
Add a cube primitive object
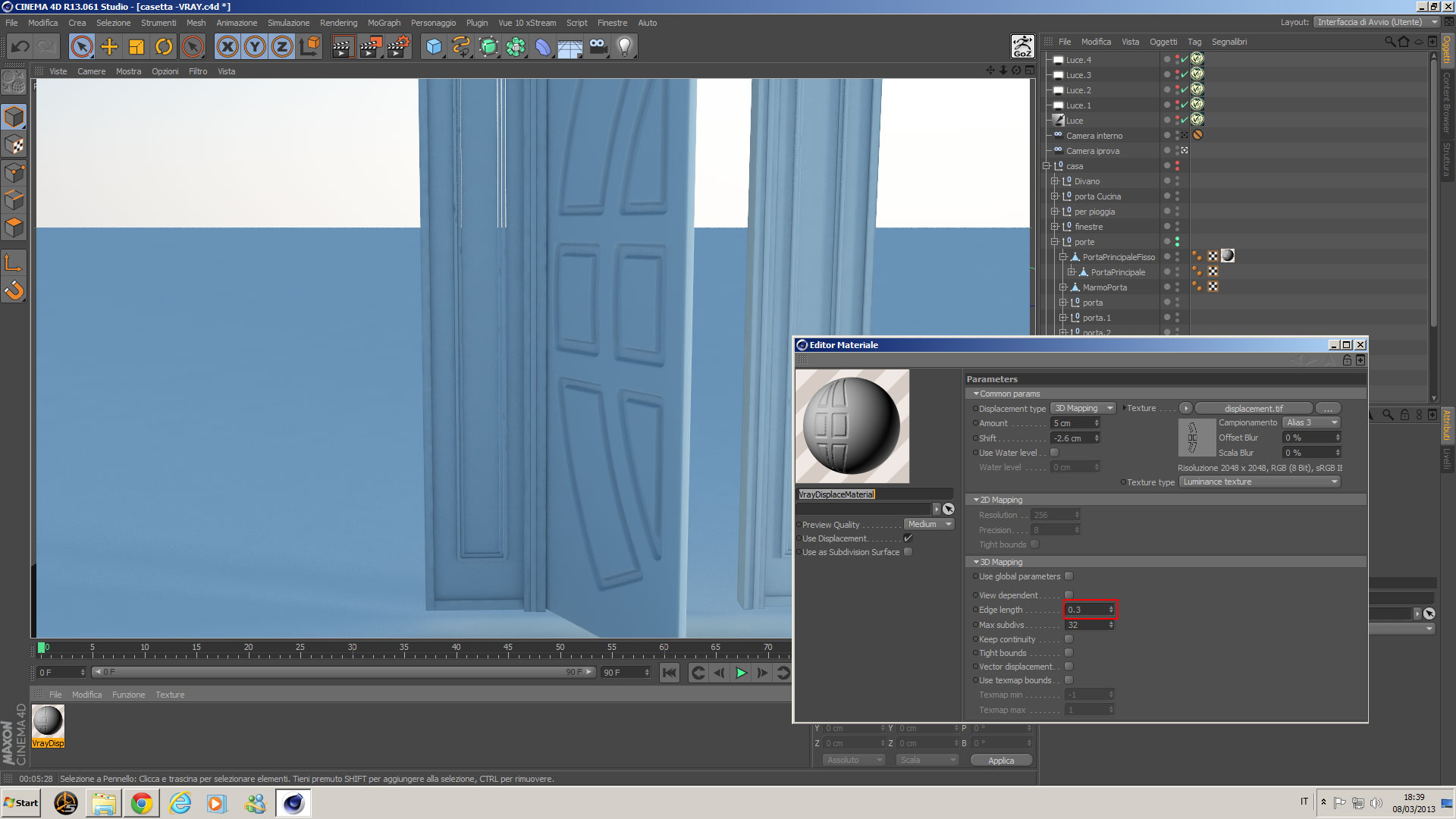[x=433, y=47]
